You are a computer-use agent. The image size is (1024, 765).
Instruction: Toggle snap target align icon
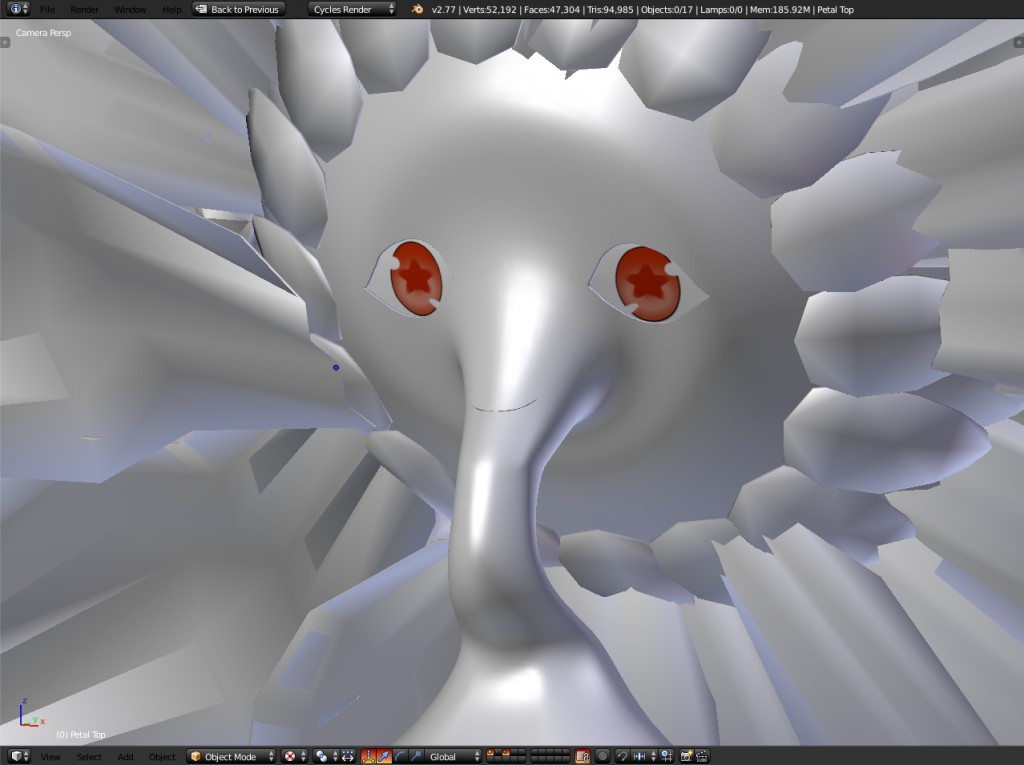point(667,757)
